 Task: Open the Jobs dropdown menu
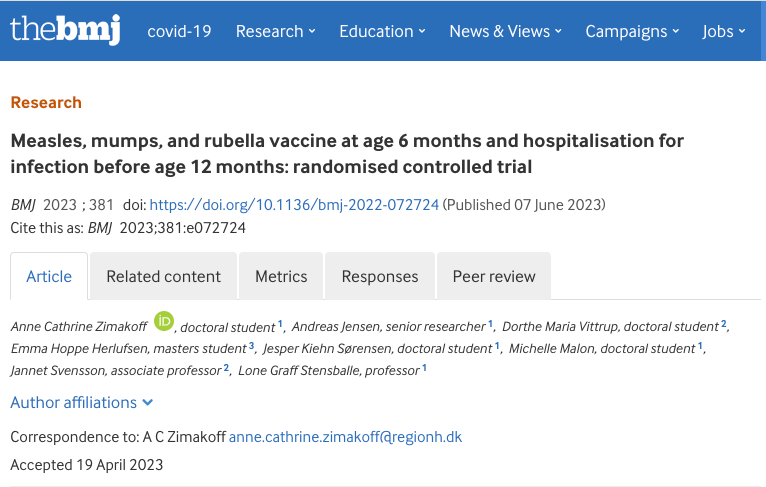click(724, 31)
